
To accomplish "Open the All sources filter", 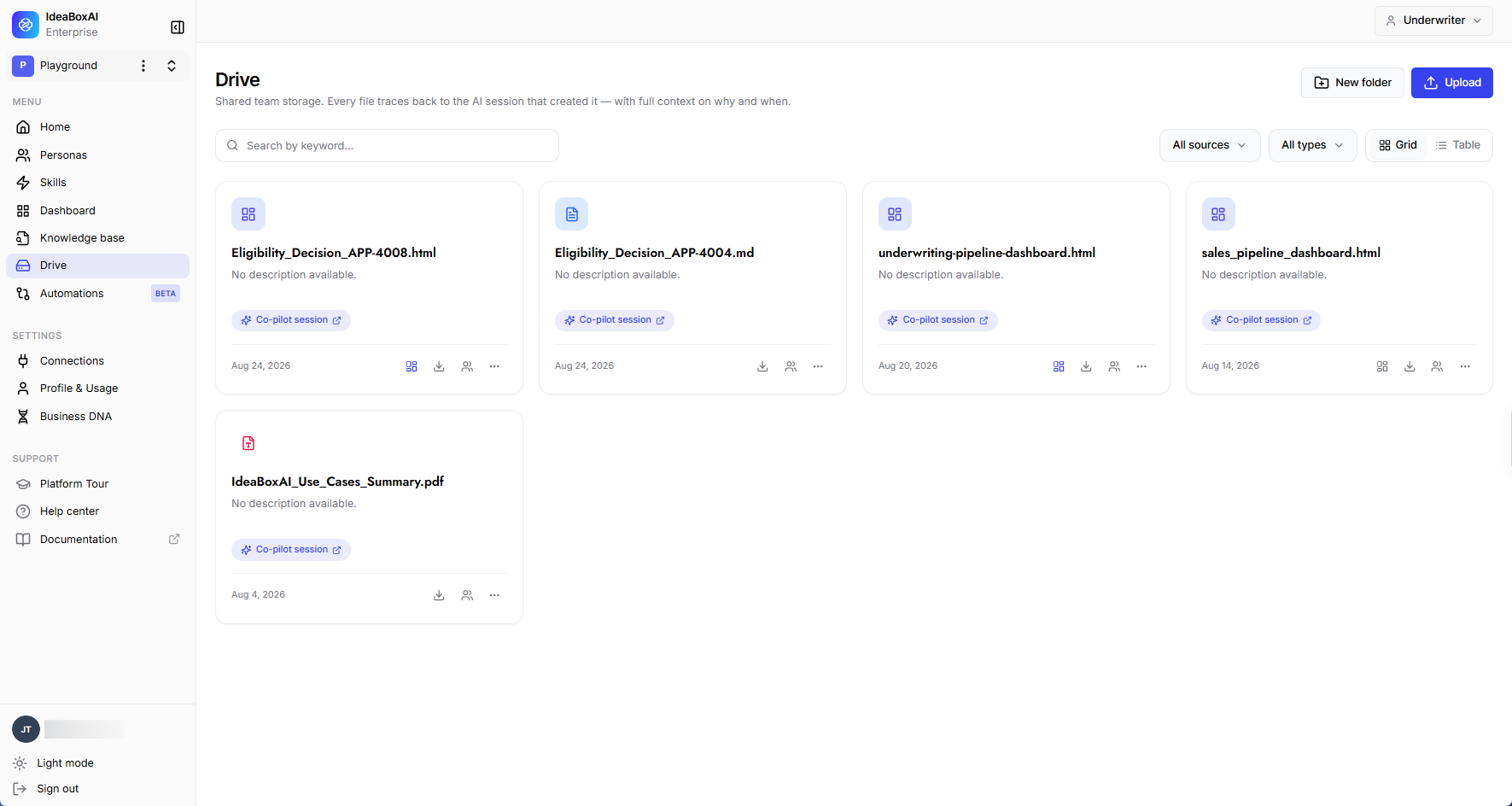I will click(x=1210, y=145).
